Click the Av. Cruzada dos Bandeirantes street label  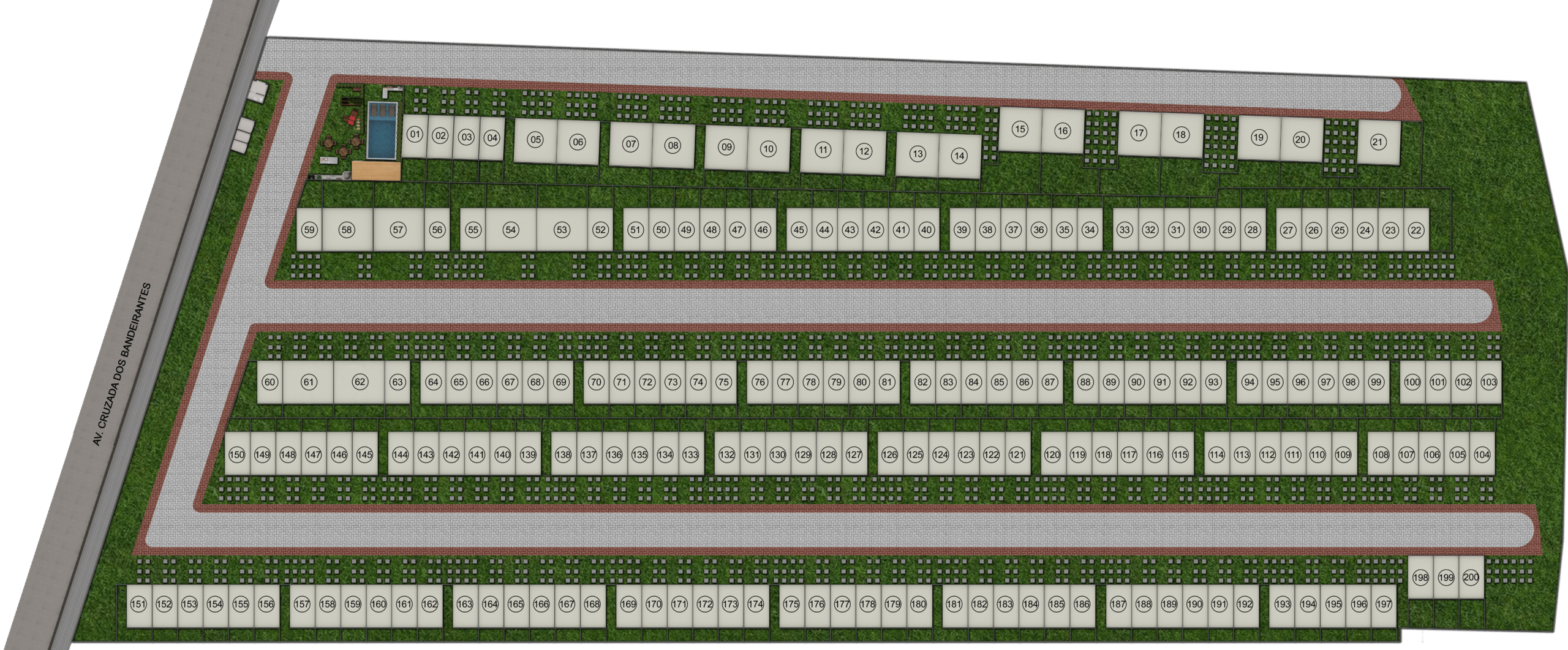point(121,364)
